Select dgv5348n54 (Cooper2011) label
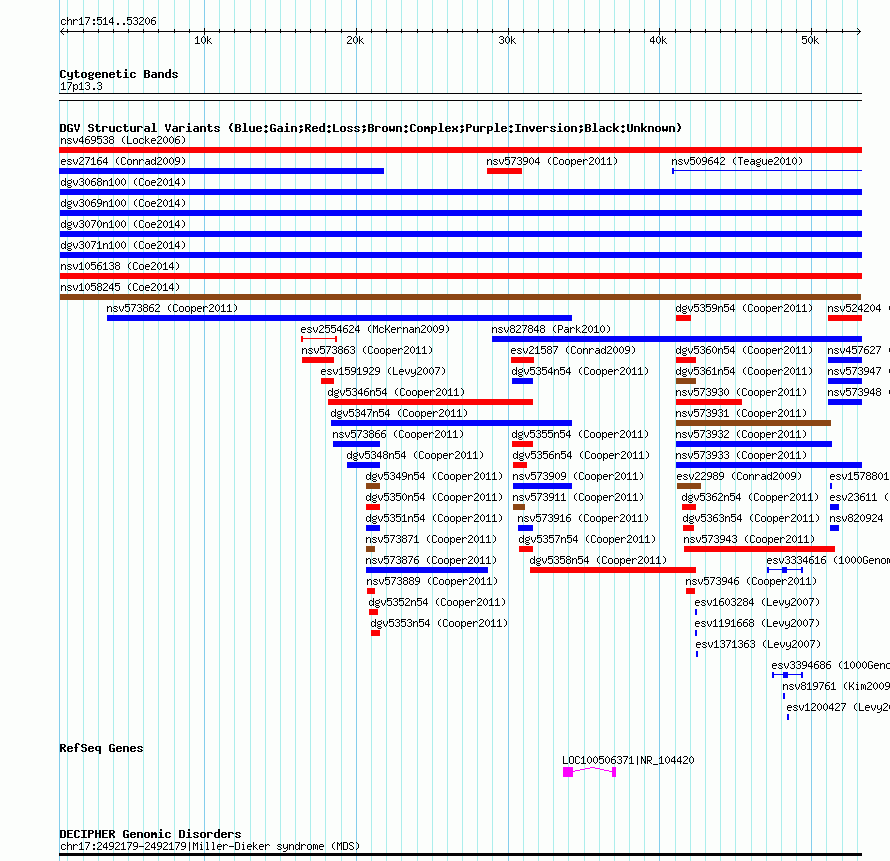 click(415, 455)
